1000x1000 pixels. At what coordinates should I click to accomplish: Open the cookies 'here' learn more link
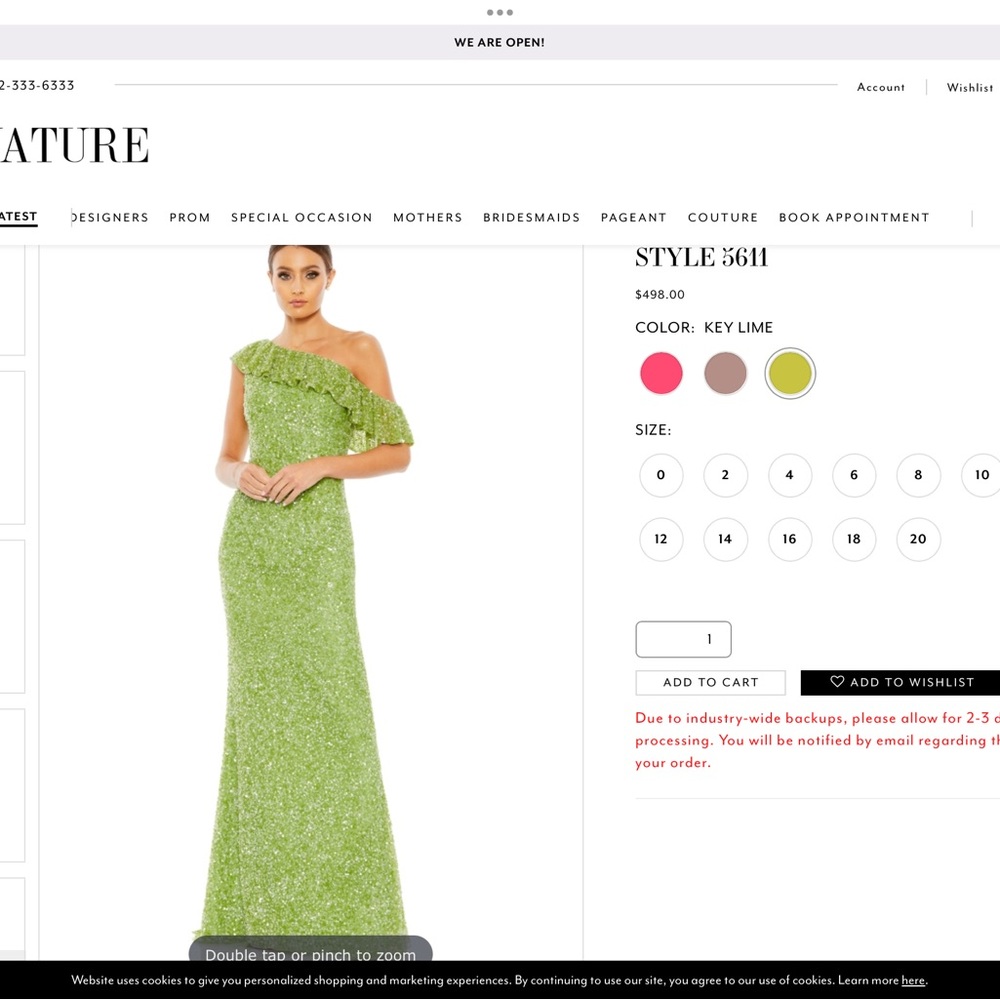[x=913, y=980]
